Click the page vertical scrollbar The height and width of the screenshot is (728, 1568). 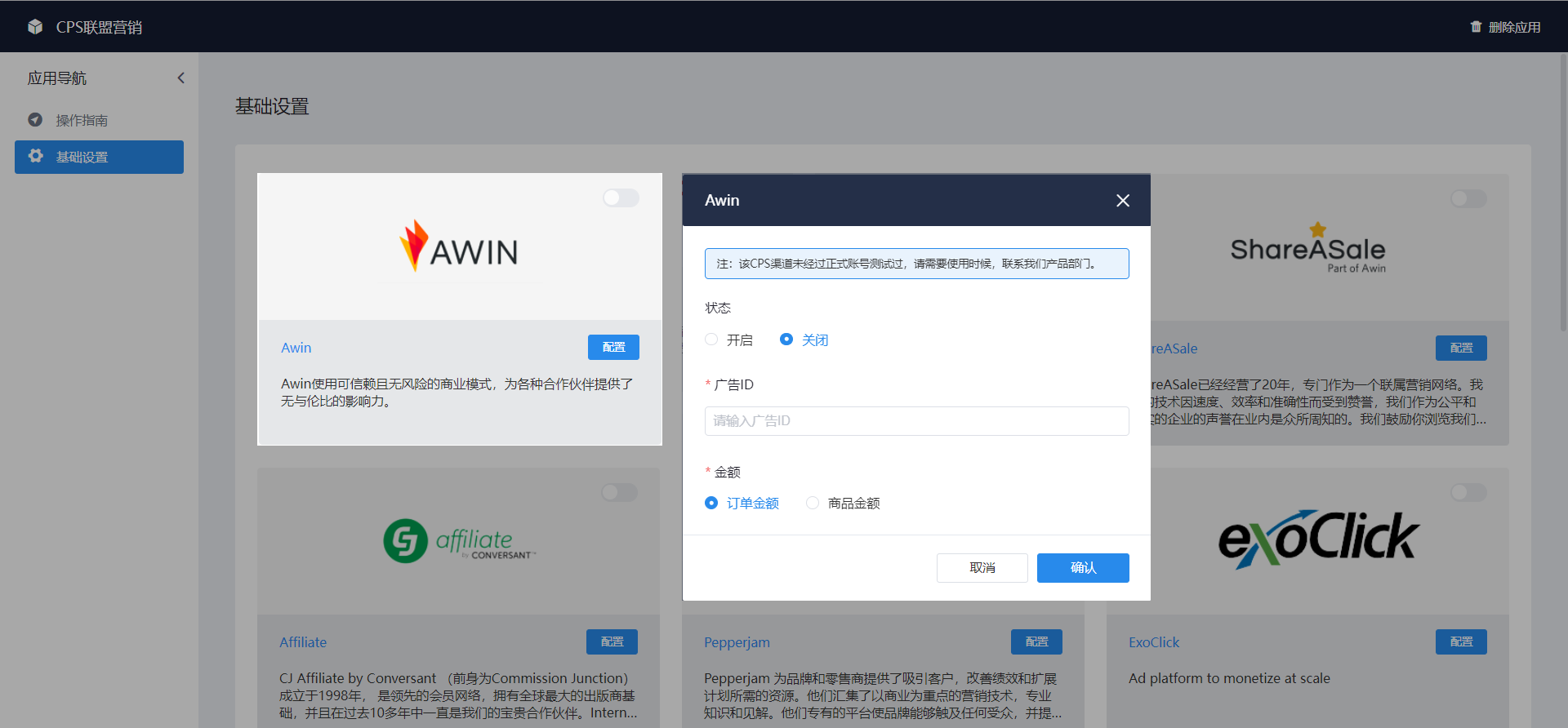1563,193
